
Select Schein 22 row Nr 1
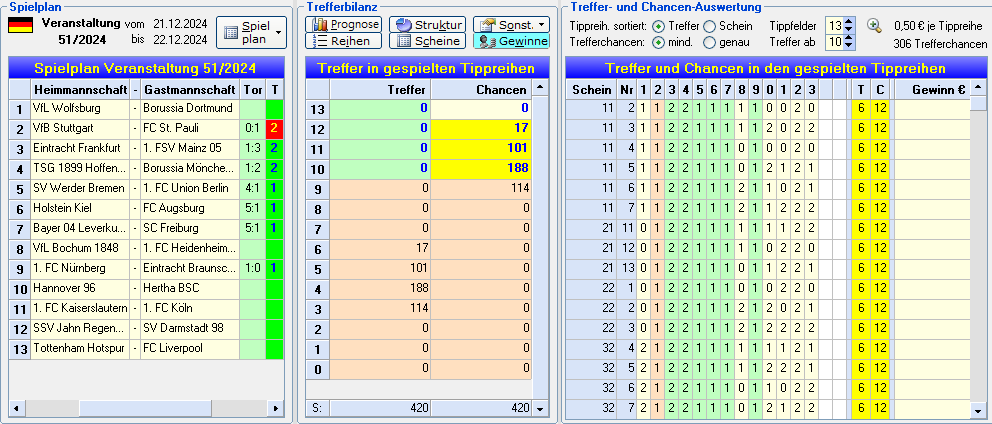[767, 288]
